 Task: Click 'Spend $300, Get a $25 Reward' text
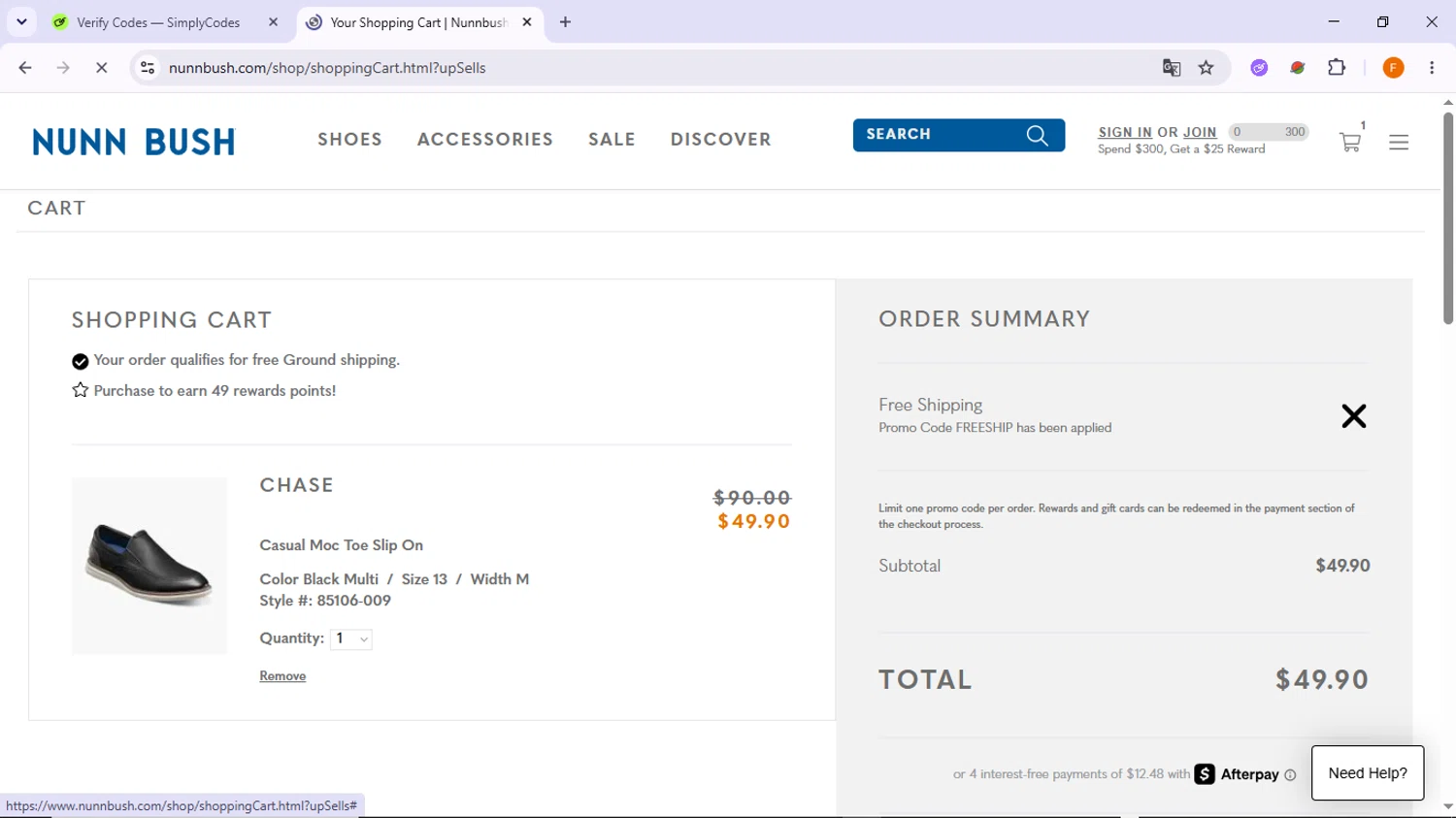(x=1181, y=149)
